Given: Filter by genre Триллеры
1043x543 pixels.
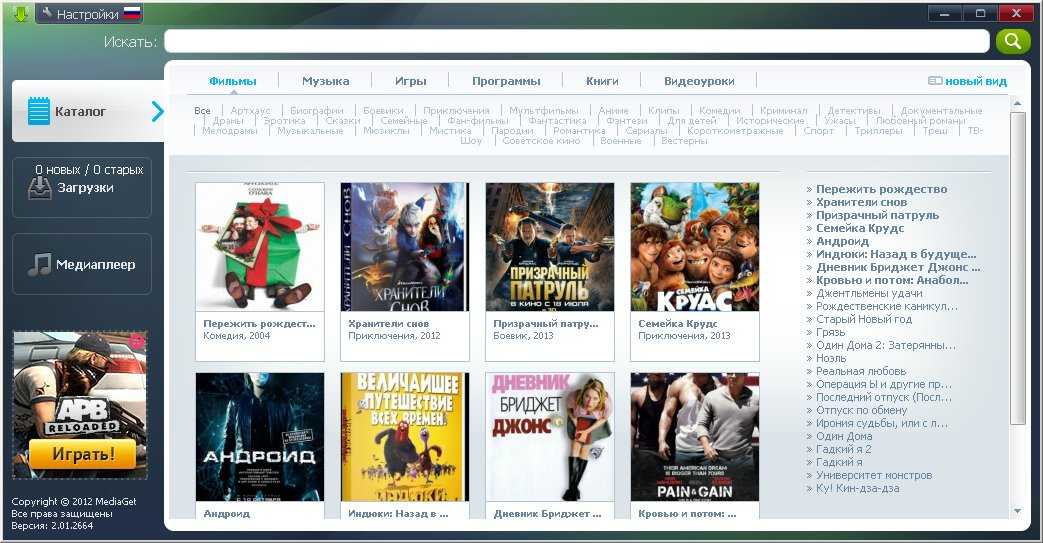Looking at the screenshot, I should [x=879, y=130].
